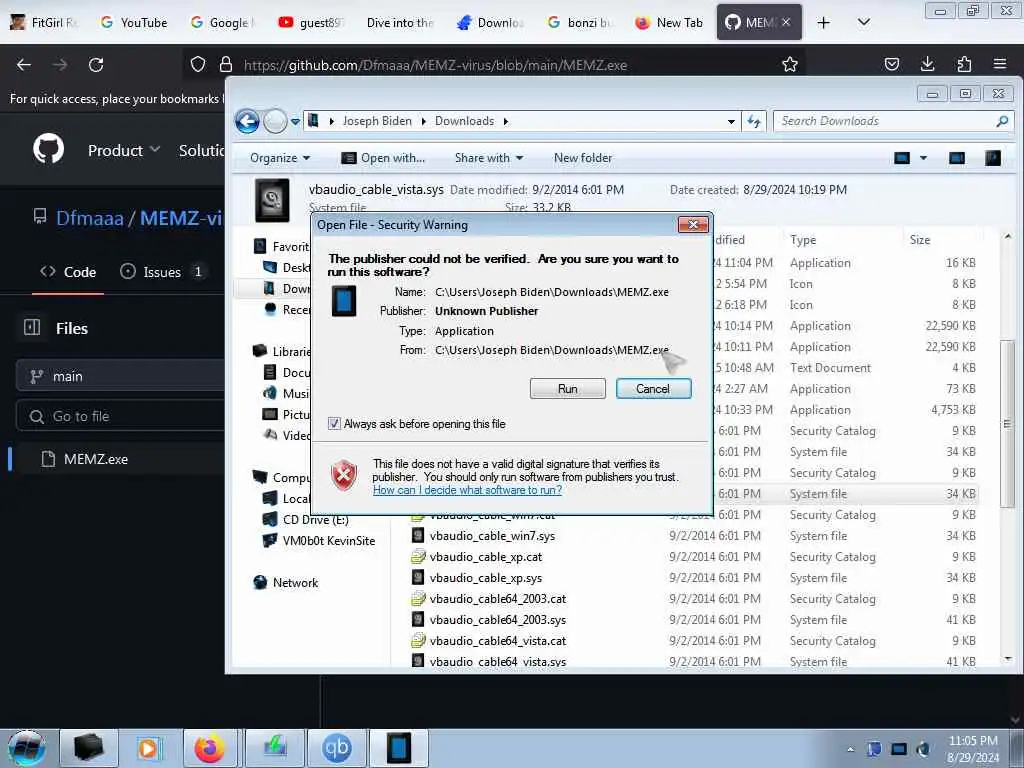This screenshot has height=768, width=1024.
Task: Click the Explorer refresh button
Action: (x=754, y=121)
